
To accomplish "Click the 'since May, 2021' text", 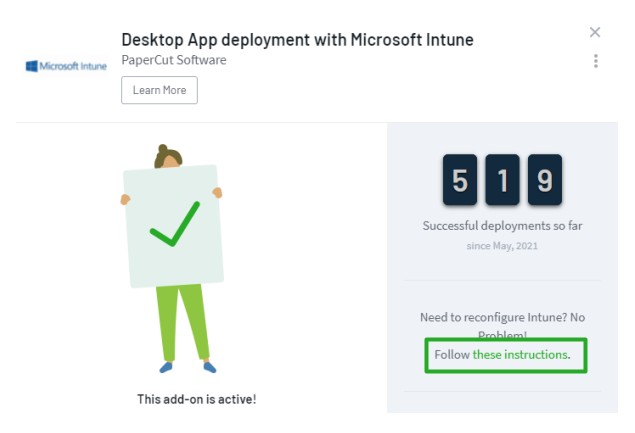I will coord(502,246).
